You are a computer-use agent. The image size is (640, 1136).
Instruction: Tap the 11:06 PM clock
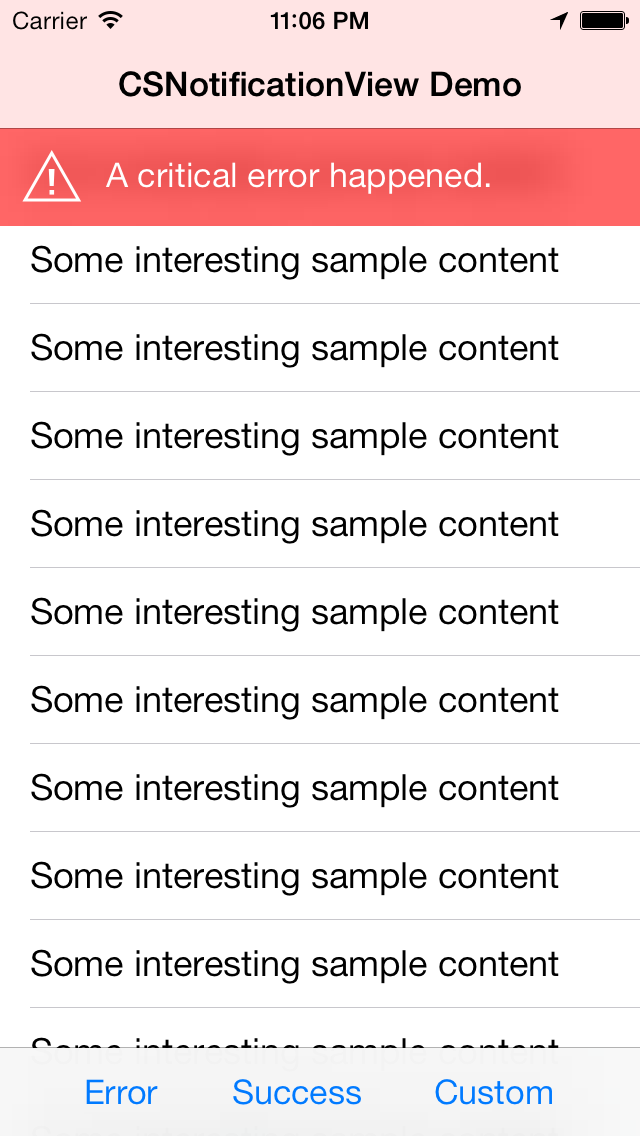[x=319, y=20]
